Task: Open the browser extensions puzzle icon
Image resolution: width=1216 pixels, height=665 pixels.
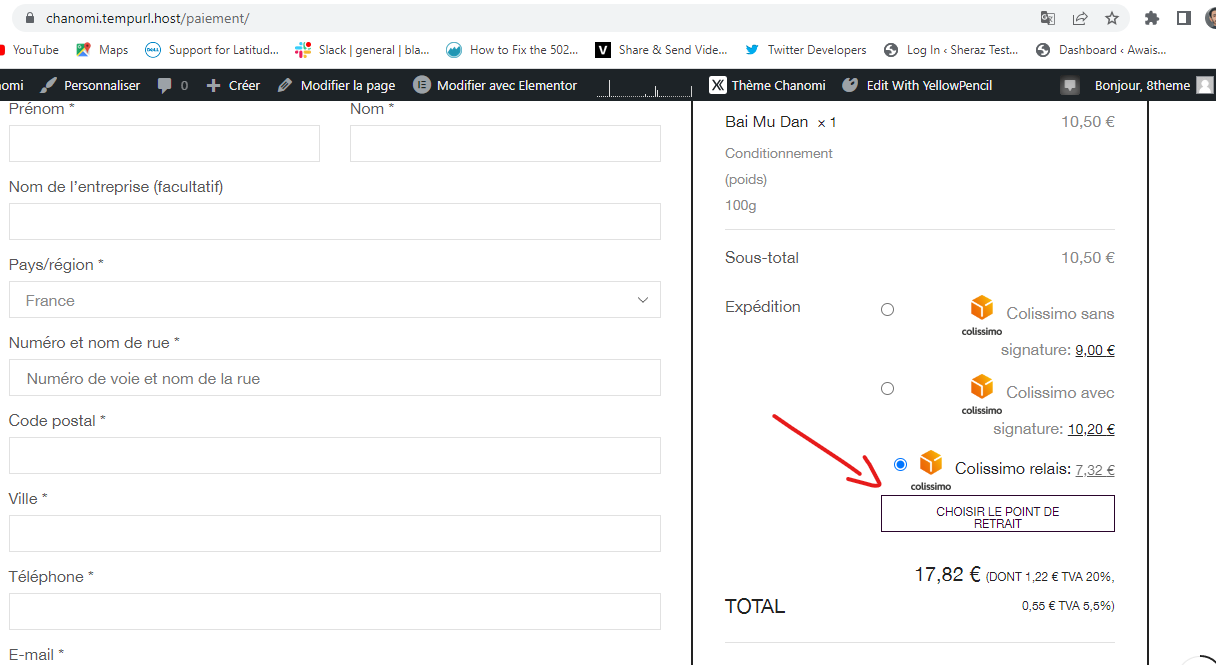Action: pyautogui.click(x=1152, y=18)
